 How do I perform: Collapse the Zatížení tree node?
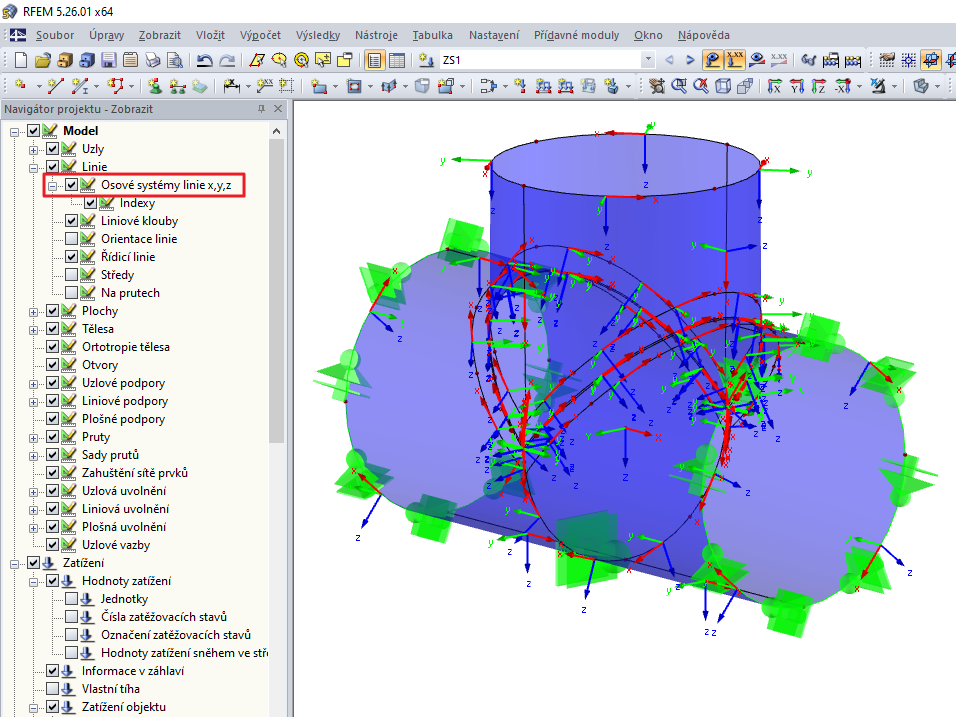(15, 564)
